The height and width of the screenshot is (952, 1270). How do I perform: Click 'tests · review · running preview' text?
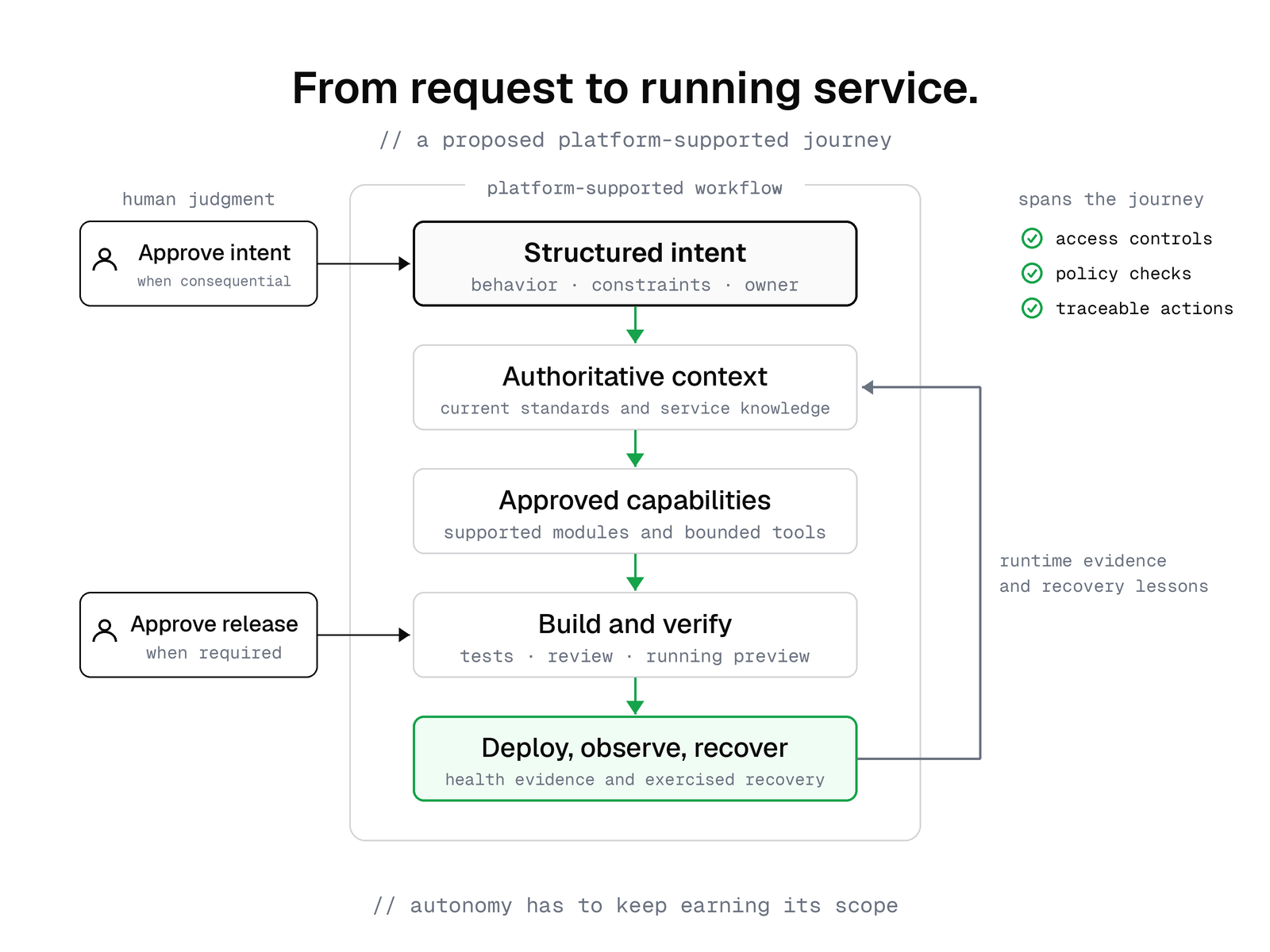click(x=635, y=656)
